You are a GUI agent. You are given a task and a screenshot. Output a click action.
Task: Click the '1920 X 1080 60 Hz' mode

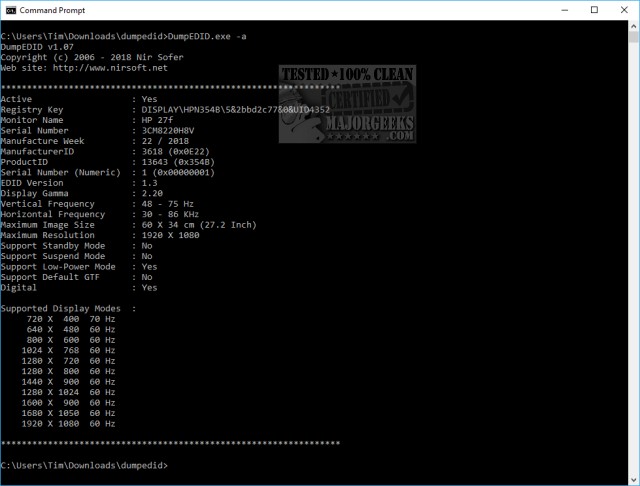[x=69, y=424]
